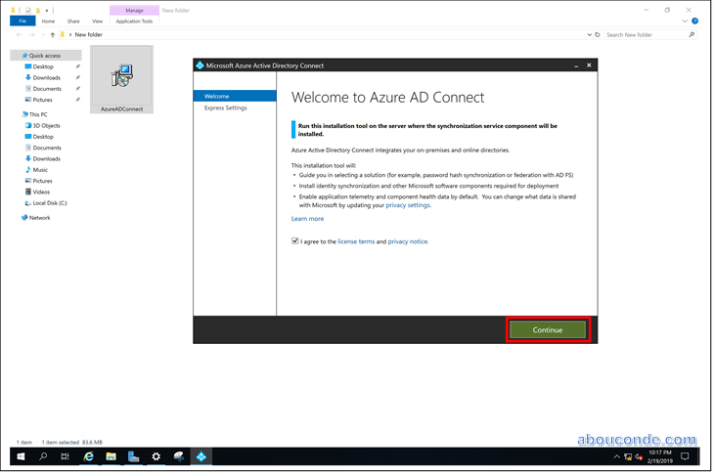Open the AzureADConnect installer file icon

[x=121, y=78]
